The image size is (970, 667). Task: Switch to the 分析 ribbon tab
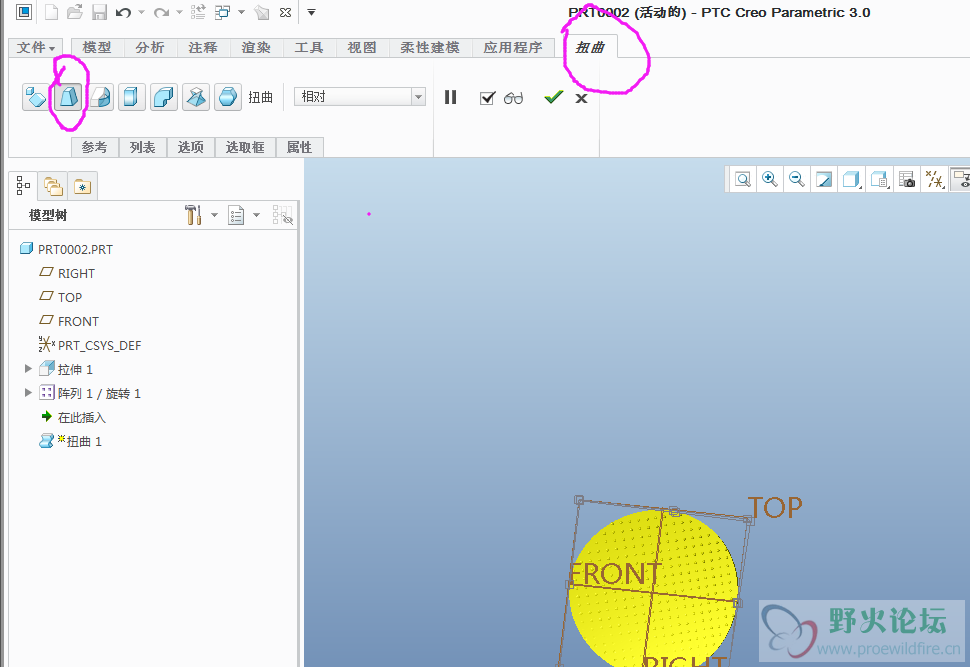[150, 48]
